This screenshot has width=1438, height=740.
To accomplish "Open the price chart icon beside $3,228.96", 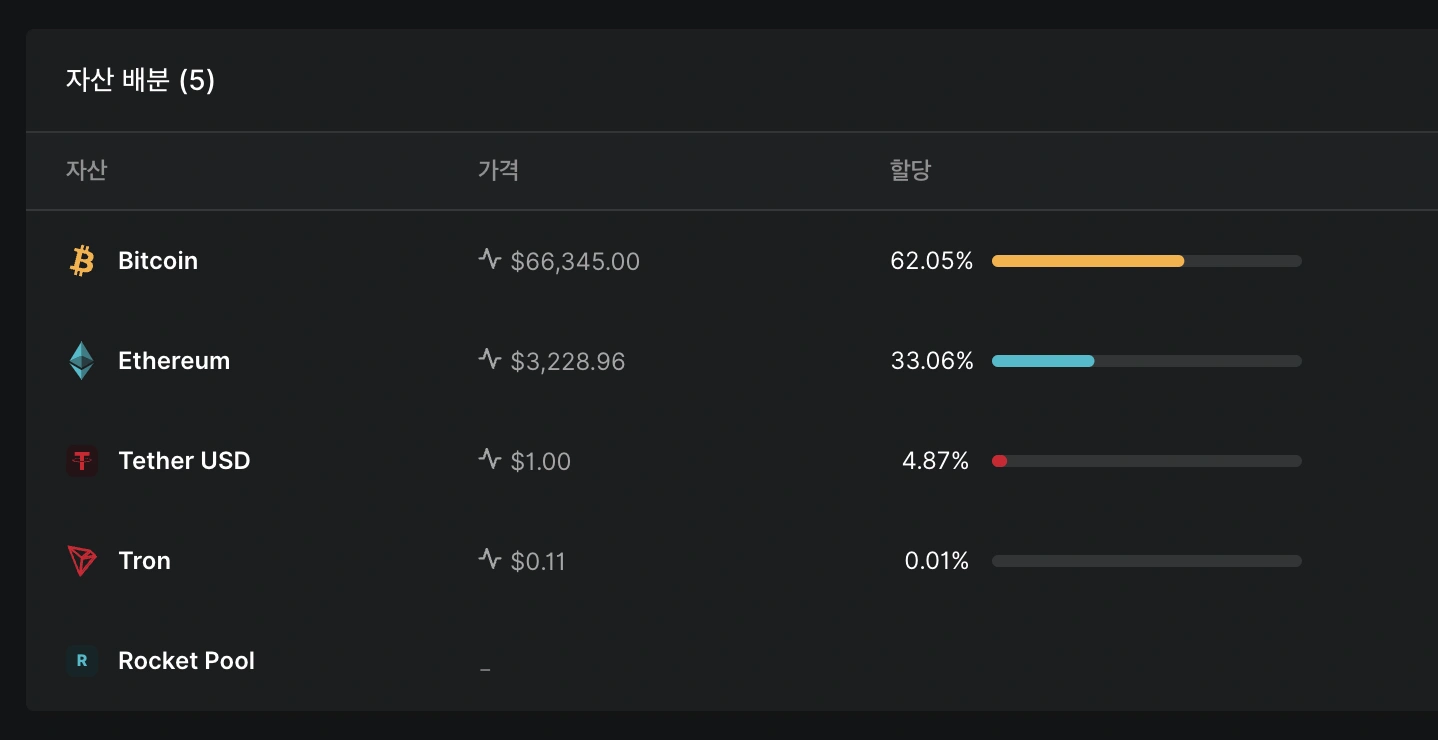I will (489, 359).
